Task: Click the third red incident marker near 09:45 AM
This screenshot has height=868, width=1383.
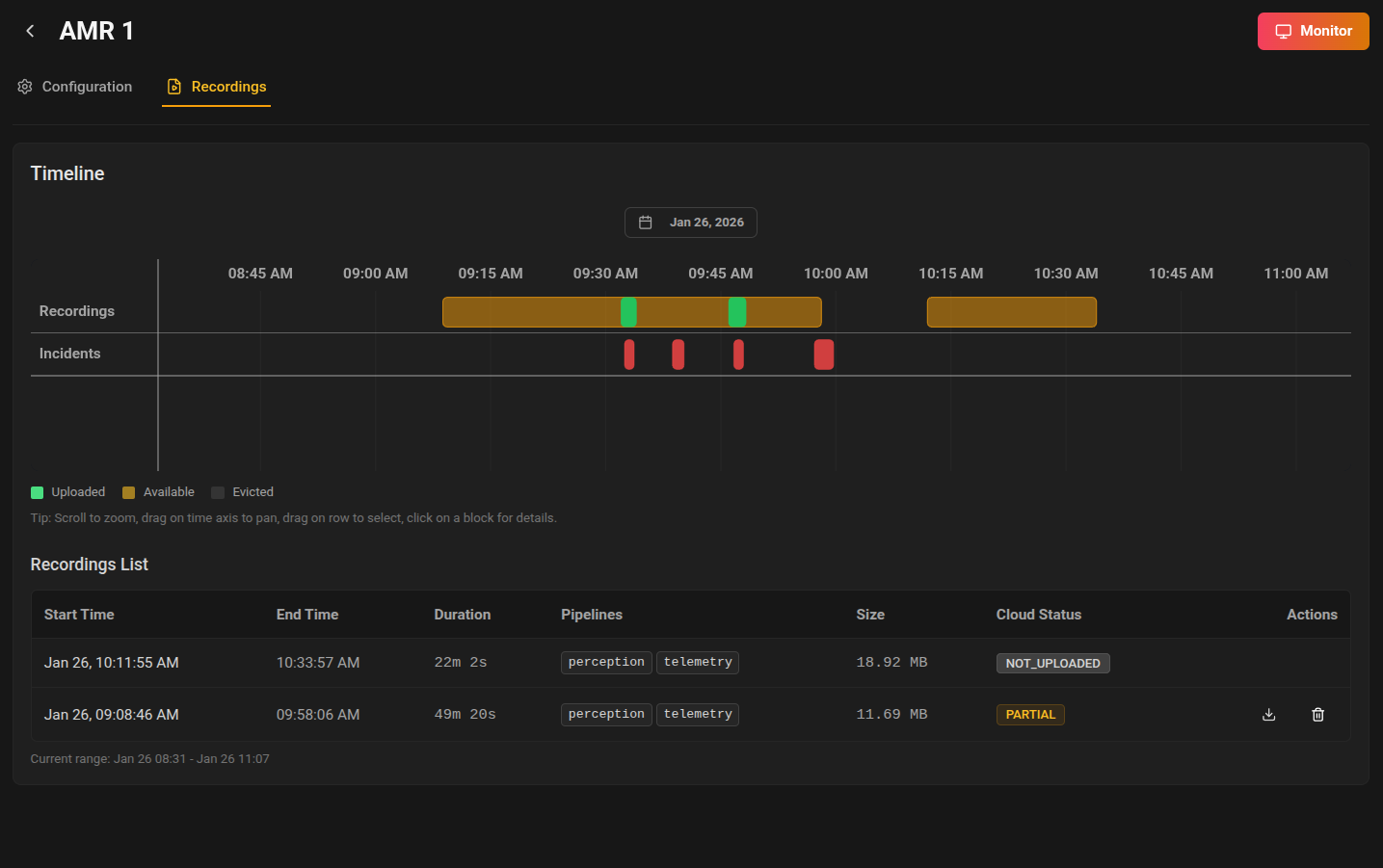Action: 738,355
